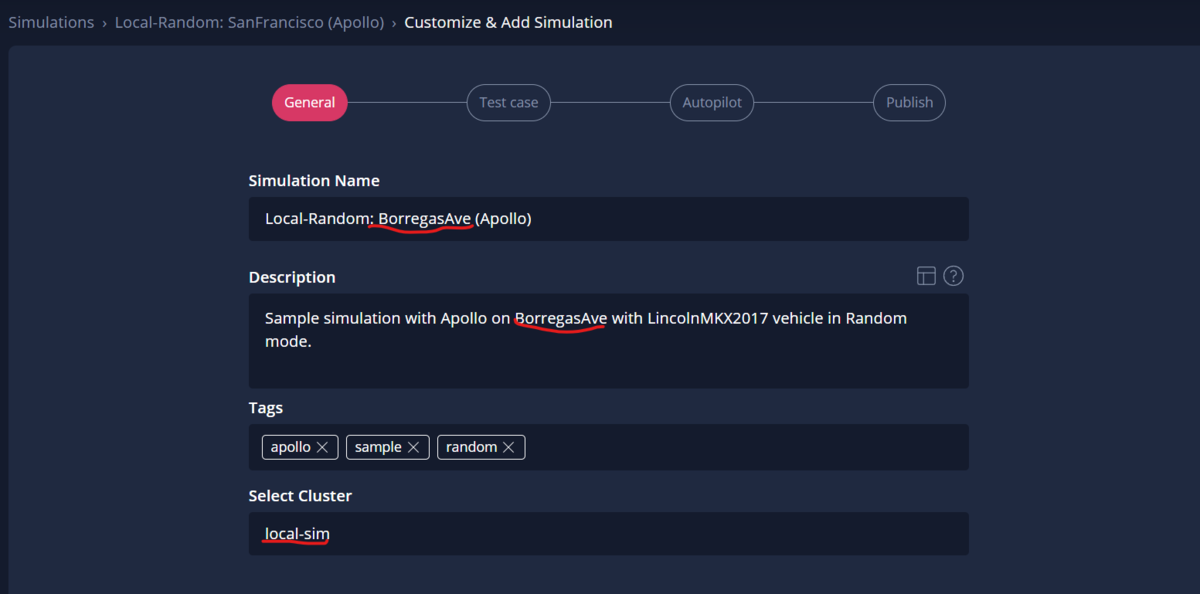Select the apollo tag label
Image resolution: width=1200 pixels, height=594 pixels.
click(x=291, y=447)
